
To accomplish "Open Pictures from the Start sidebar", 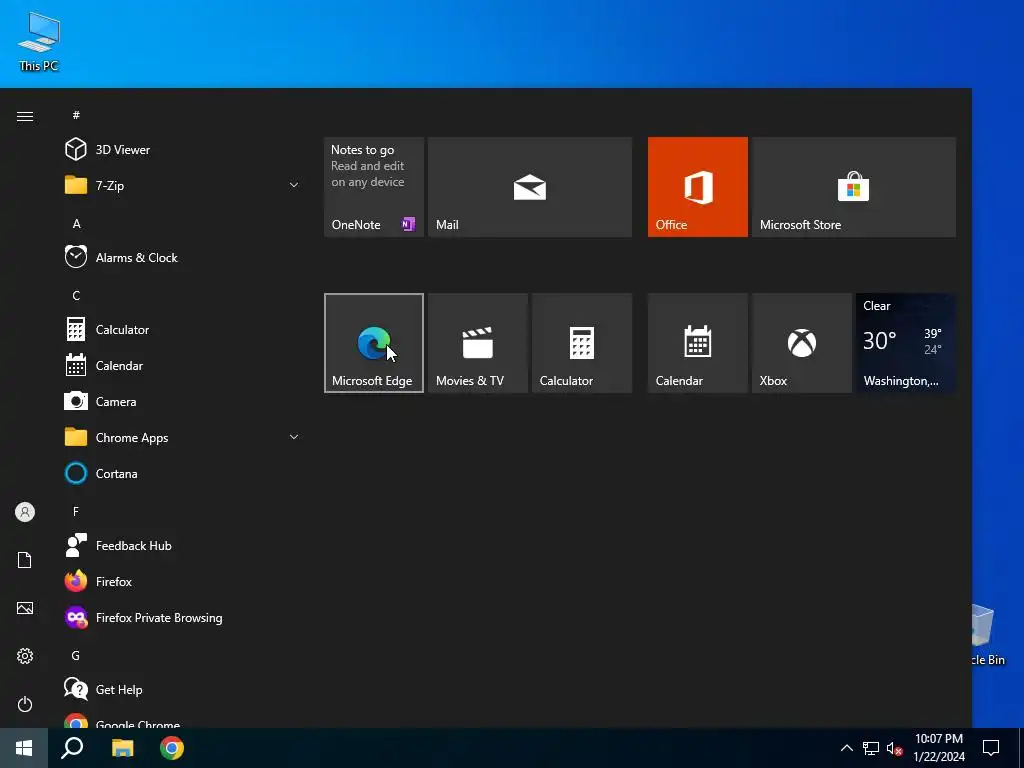I will [25, 608].
